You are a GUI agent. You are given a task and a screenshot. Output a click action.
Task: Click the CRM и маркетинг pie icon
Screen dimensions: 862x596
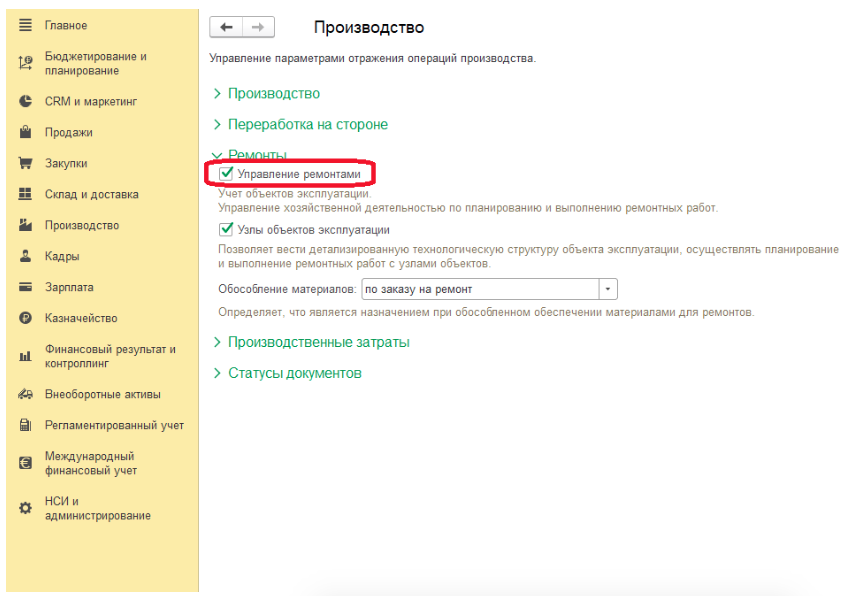coord(25,101)
